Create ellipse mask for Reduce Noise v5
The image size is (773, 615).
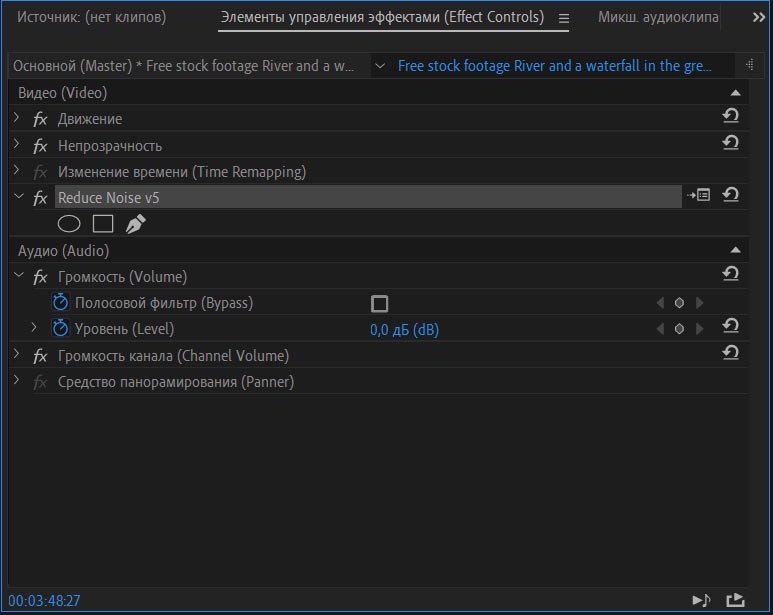tap(69, 224)
